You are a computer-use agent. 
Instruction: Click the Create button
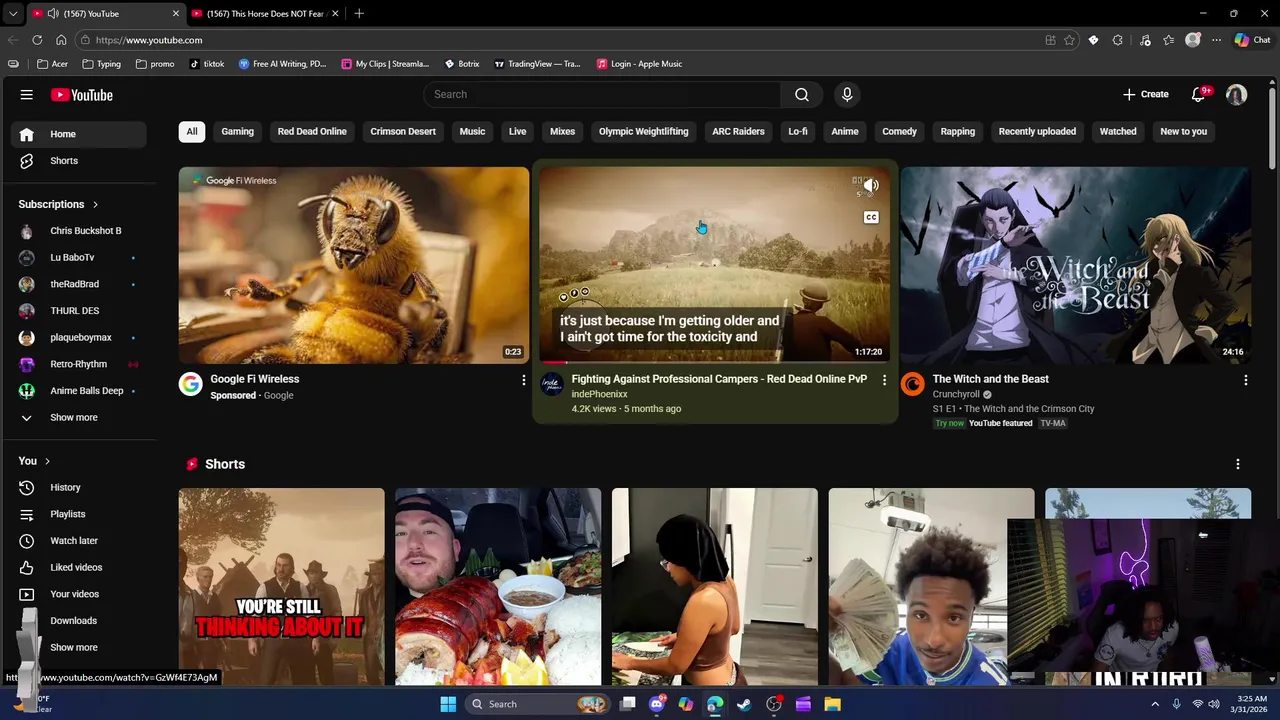point(1145,94)
